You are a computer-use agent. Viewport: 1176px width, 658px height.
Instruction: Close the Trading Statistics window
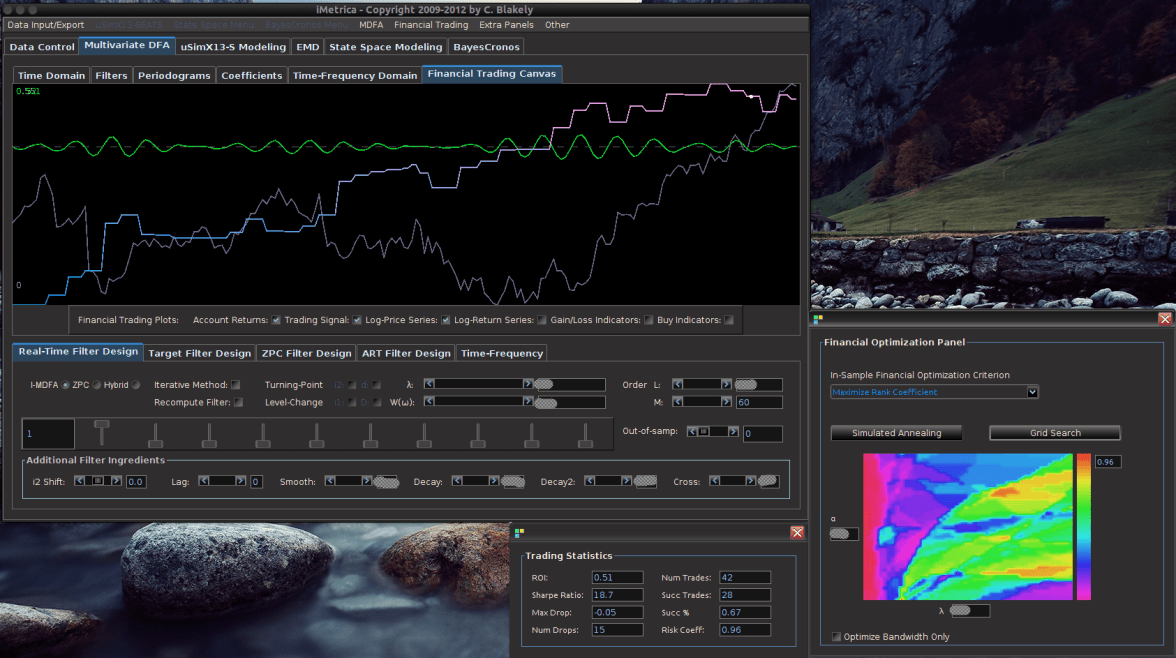(x=797, y=533)
